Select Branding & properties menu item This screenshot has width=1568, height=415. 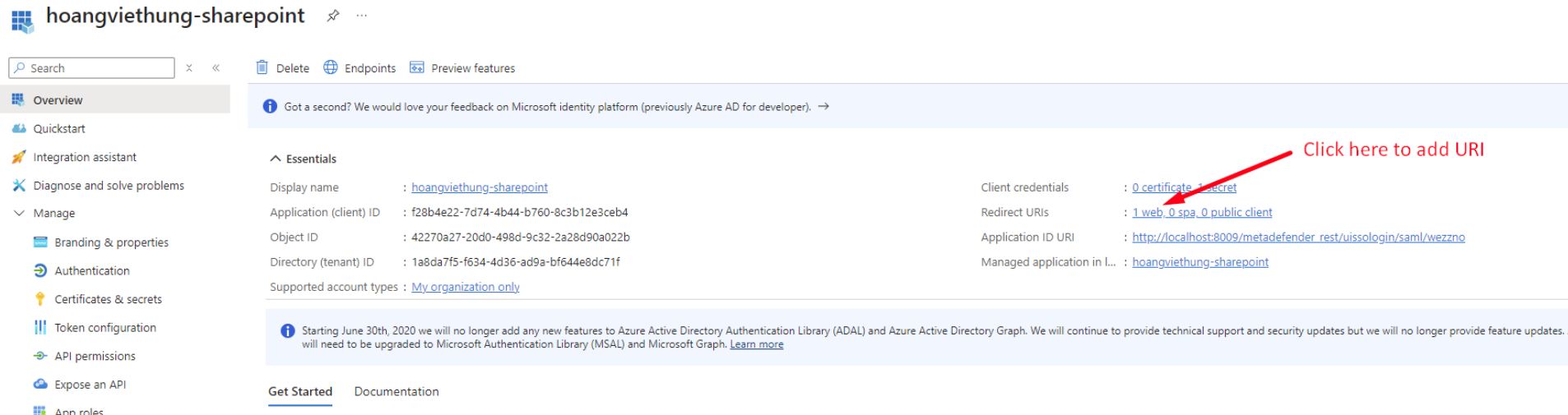pos(112,242)
